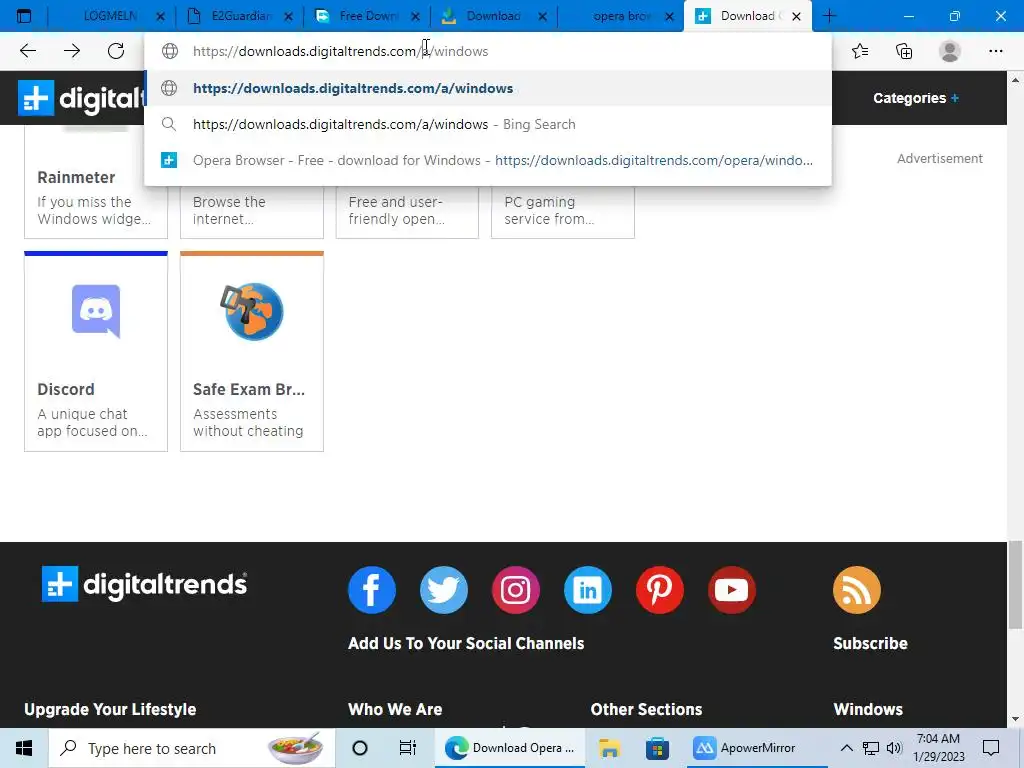Click the Who We Are footer heading
The image size is (1024, 768).
tap(395, 709)
